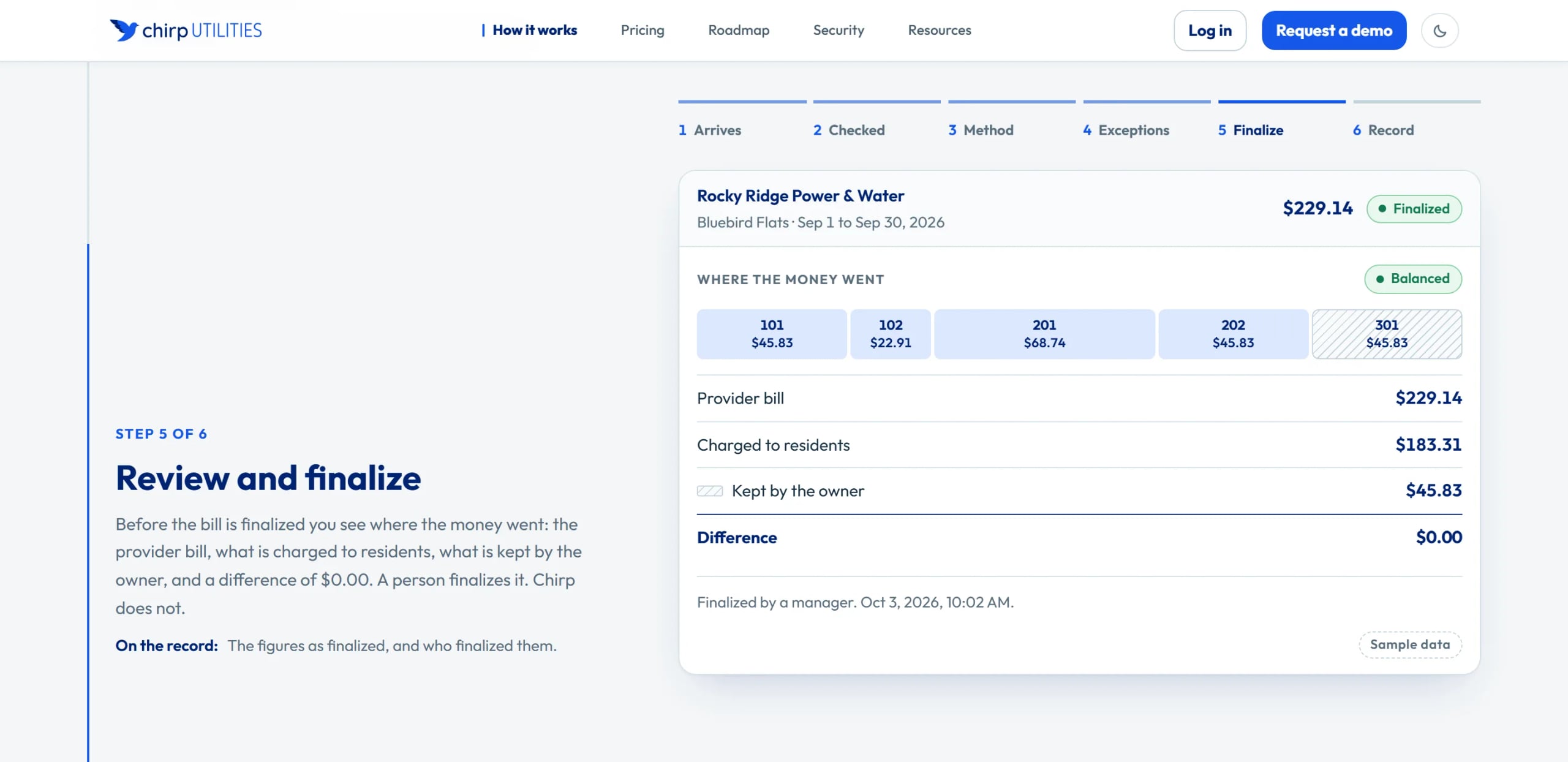
Task: Click the Finalized by a manager note
Action: point(855,602)
